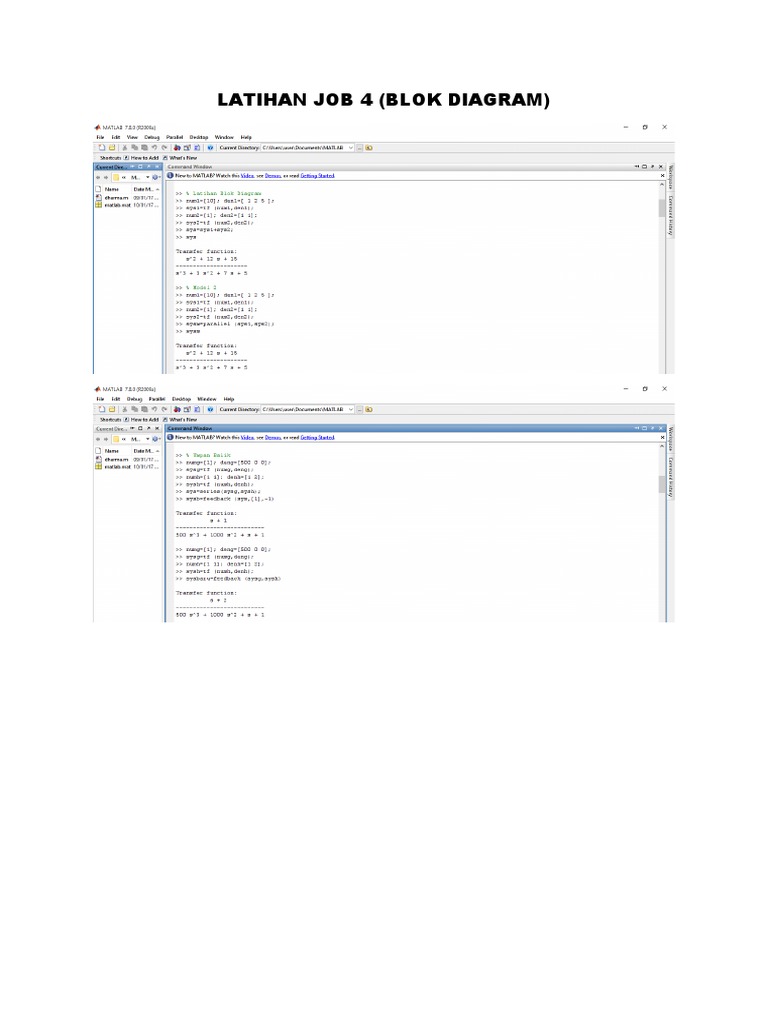768x1024 pixels.
Task: Open Help menu in Umpan Balik window
Action: click(229, 399)
